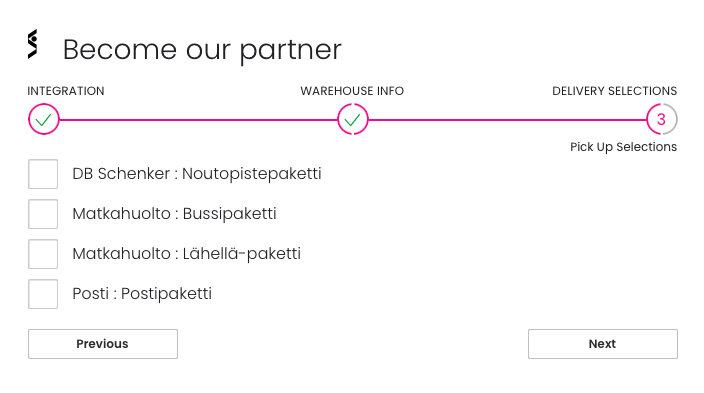
Task: Click the Become our partner heading
Action: pyautogui.click(x=202, y=49)
